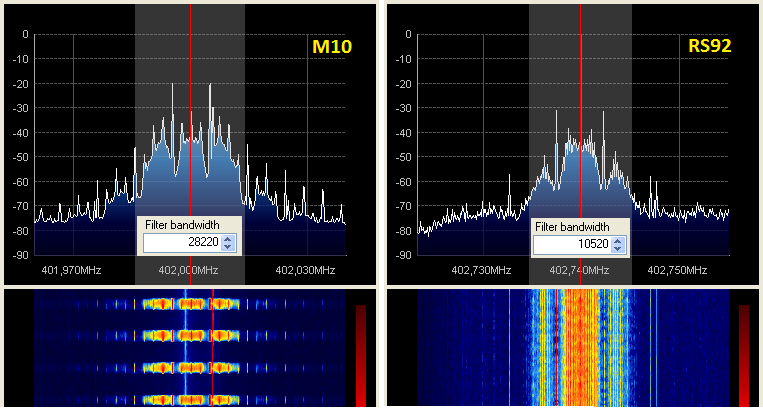This screenshot has height=409, width=763.
Task: Click the red contrast bar beside RS92 waterfall
Action: point(744,356)
